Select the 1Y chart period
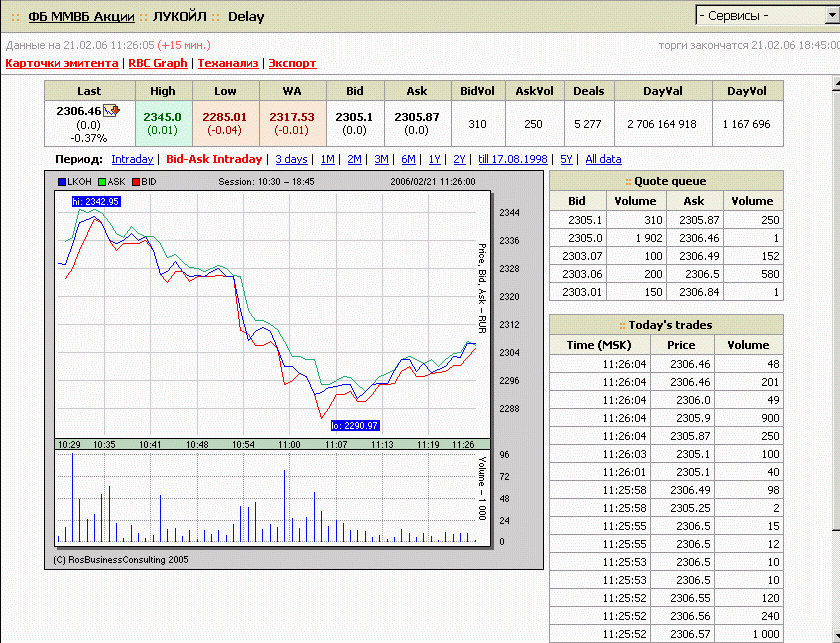 [x=434, y=159]
